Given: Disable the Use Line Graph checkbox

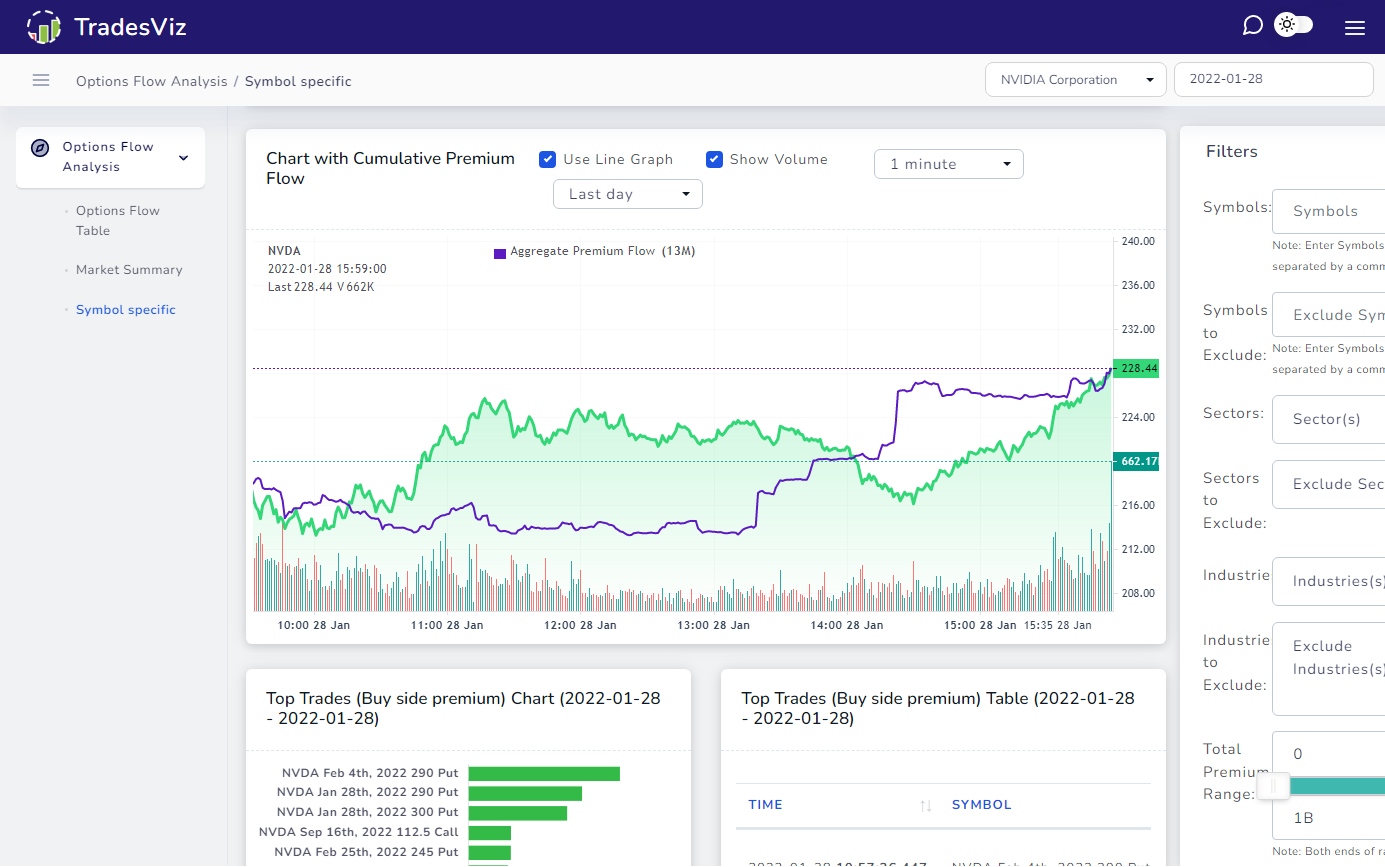Looking at the screenshot, I should coord(548,159).
